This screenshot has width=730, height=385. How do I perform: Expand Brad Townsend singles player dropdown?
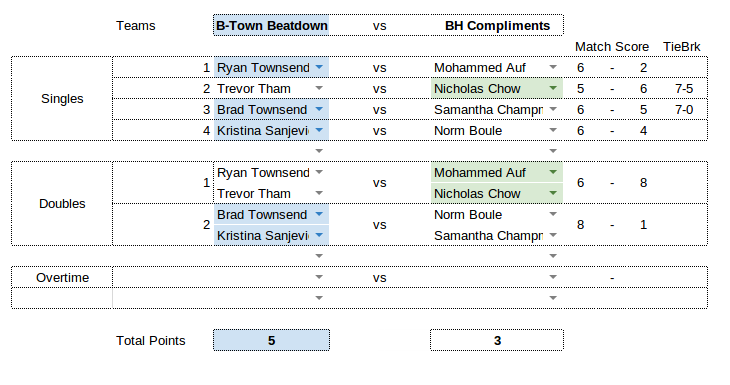pyautogui.click(x=319, y=109)
